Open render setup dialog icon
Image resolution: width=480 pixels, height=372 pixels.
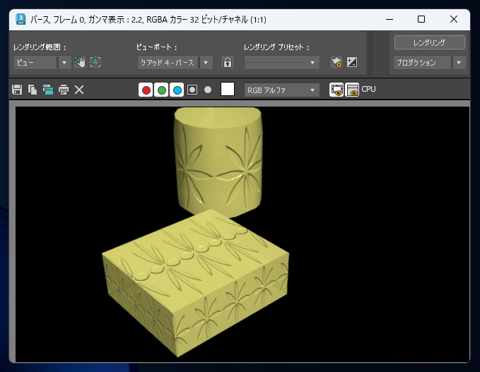[336, 62]
